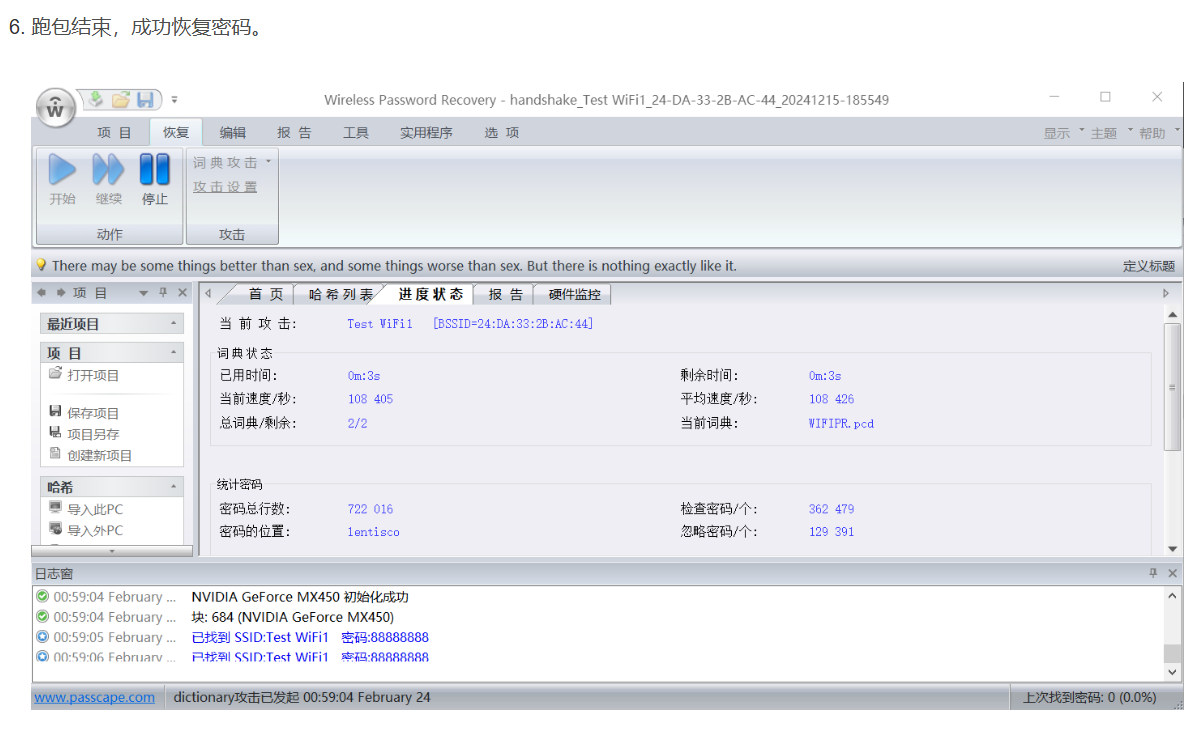Open the round W application menu button
This screenshot has width=1197, height=733.
click(56, 106)
